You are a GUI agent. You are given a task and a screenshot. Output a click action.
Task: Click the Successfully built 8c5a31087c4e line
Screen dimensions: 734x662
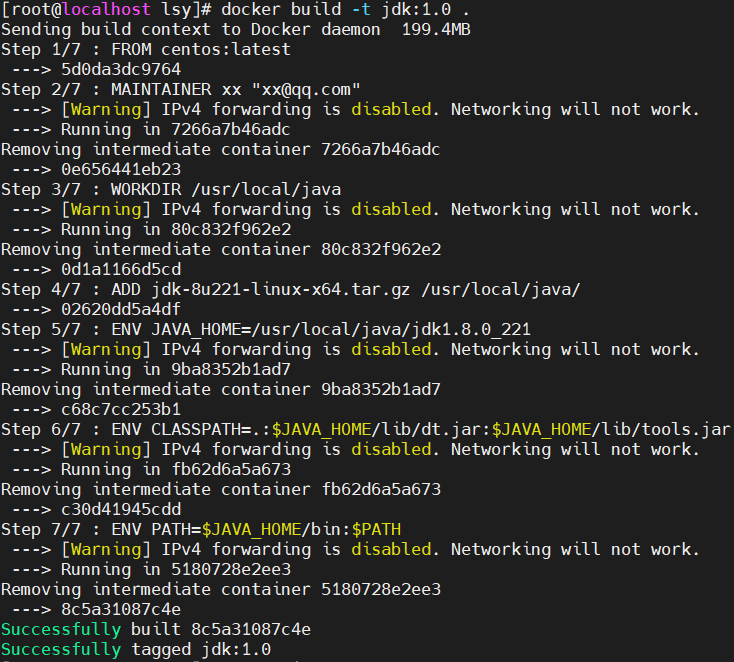[156, 630]
